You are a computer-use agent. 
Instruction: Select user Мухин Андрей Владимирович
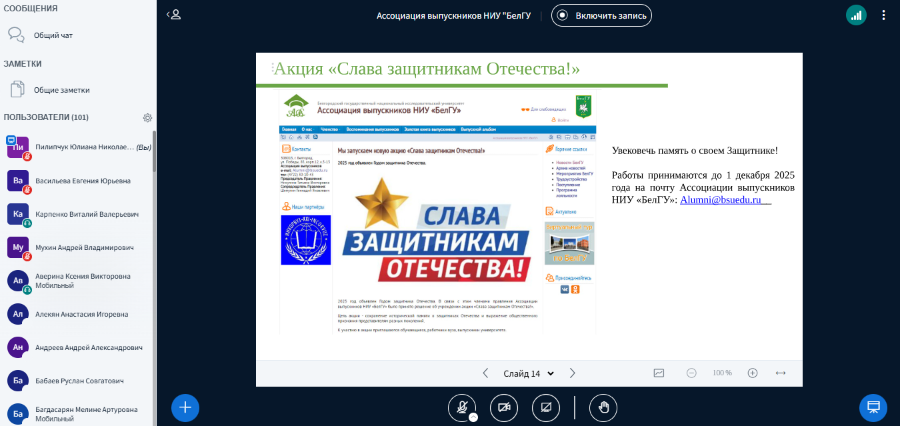(x=79, y=247)
